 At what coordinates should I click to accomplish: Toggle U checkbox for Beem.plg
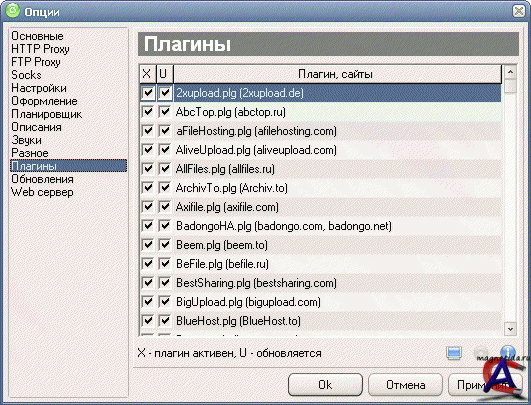click(165, 244)
